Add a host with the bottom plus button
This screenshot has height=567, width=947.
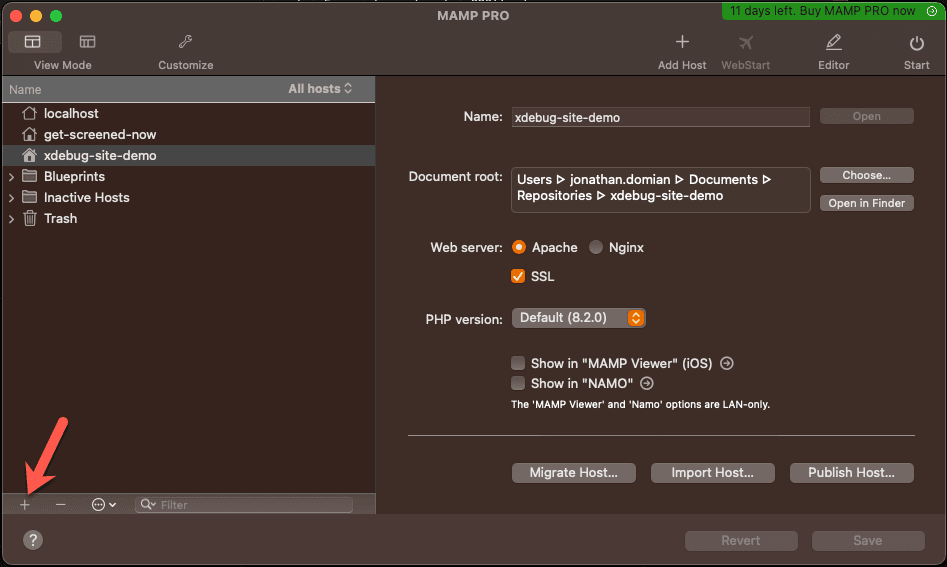coord(25,505)
